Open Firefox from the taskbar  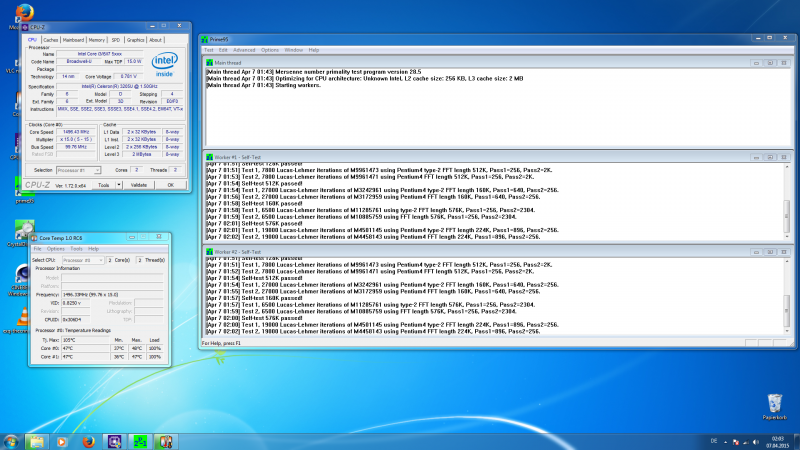click(x=88, y=442)
